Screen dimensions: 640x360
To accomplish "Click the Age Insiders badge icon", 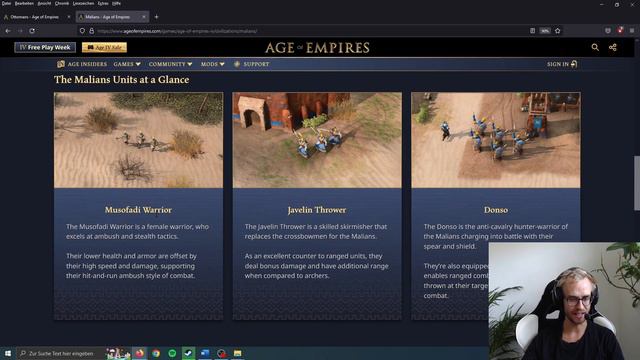I will coord(61,64).
